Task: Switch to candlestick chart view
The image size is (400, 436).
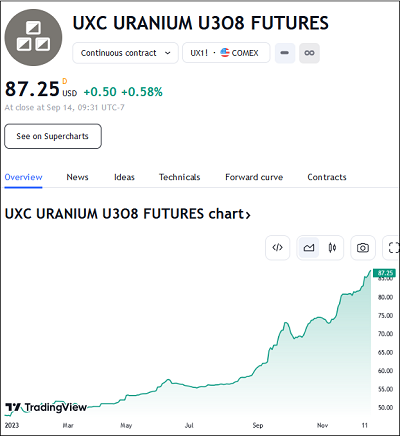Action: (332, 248)
